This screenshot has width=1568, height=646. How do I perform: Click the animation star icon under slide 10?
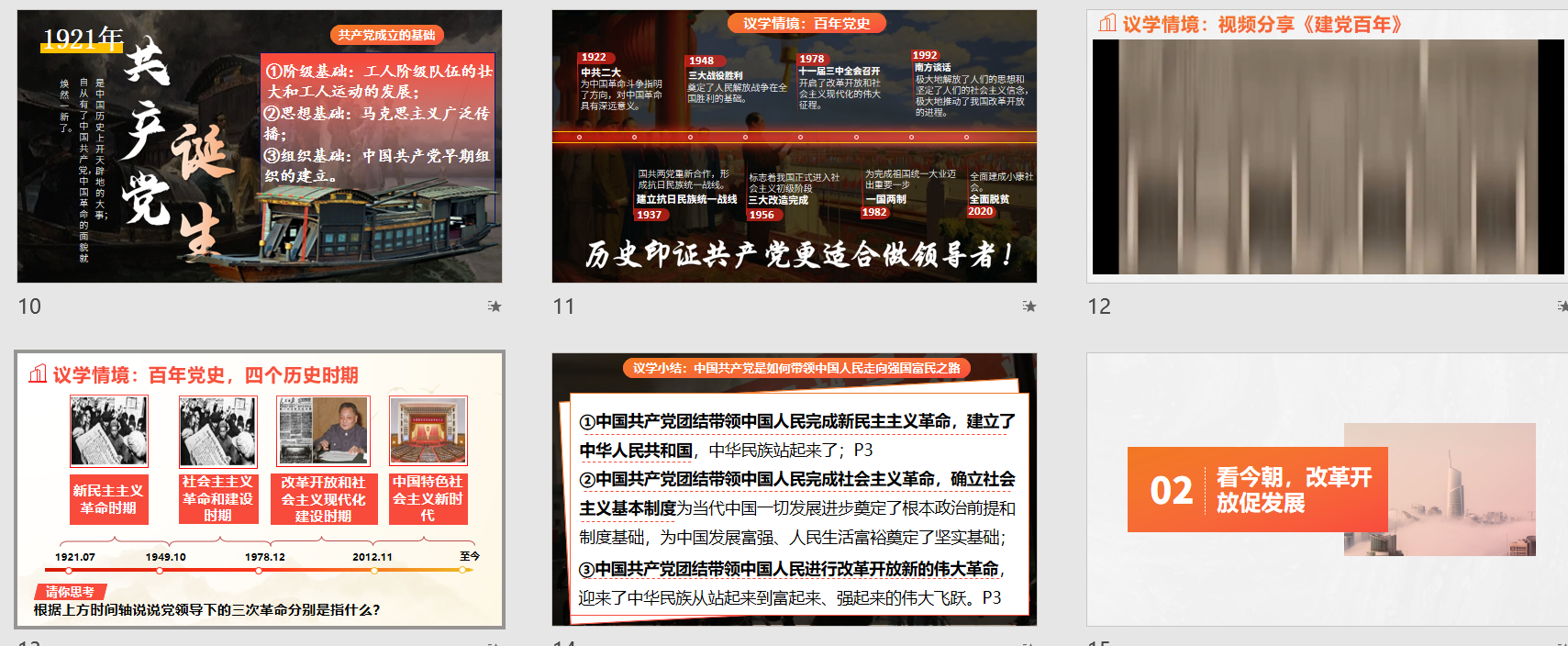pyautogui.click(x=495, y=306)
